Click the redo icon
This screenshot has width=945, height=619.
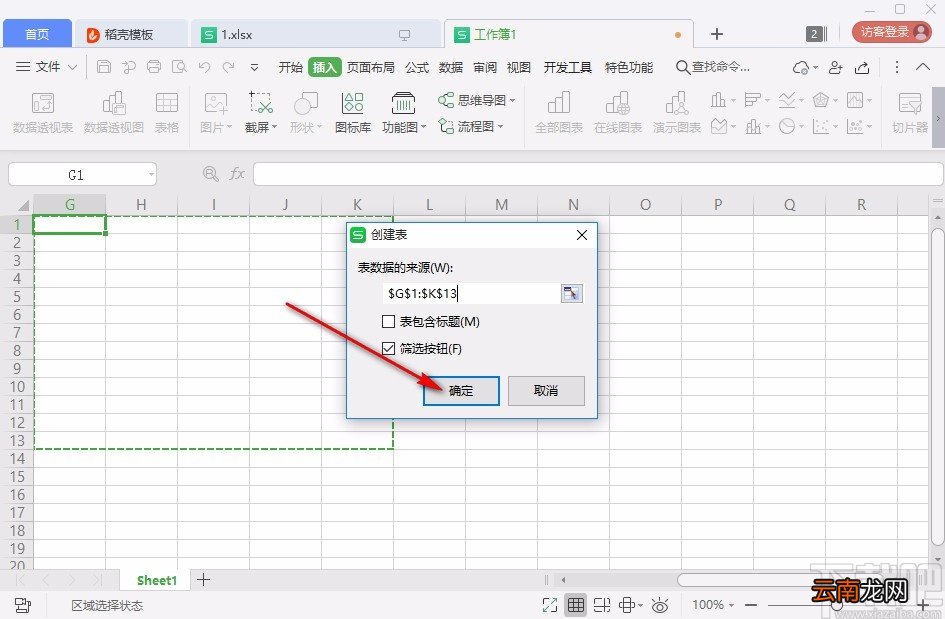(x=228, y=67)
